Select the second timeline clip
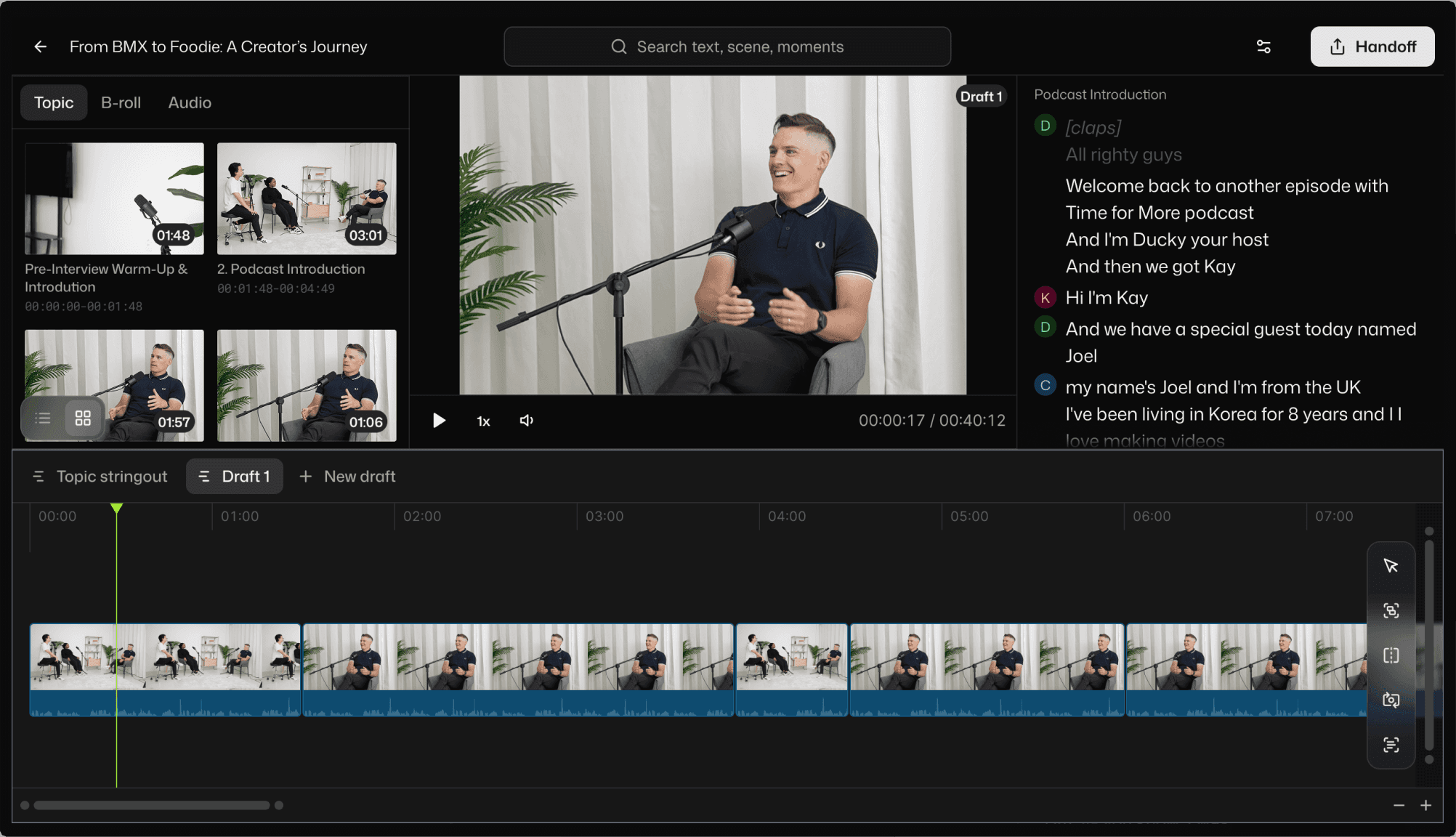Viewport: 1456px width, 837px height. (518, 670)
